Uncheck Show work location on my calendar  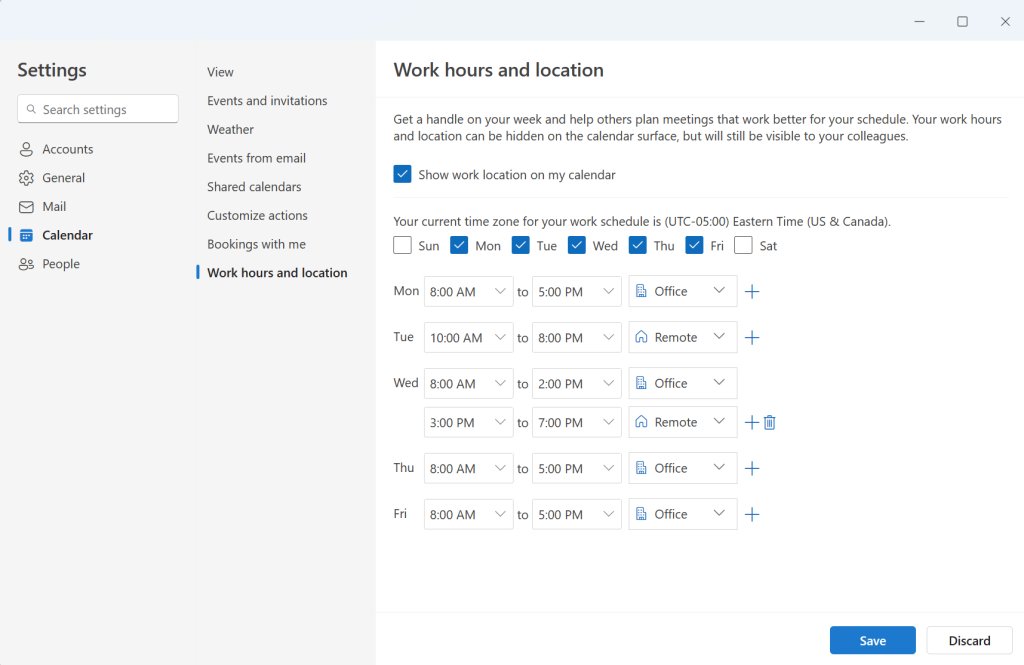tap(402, 173)
